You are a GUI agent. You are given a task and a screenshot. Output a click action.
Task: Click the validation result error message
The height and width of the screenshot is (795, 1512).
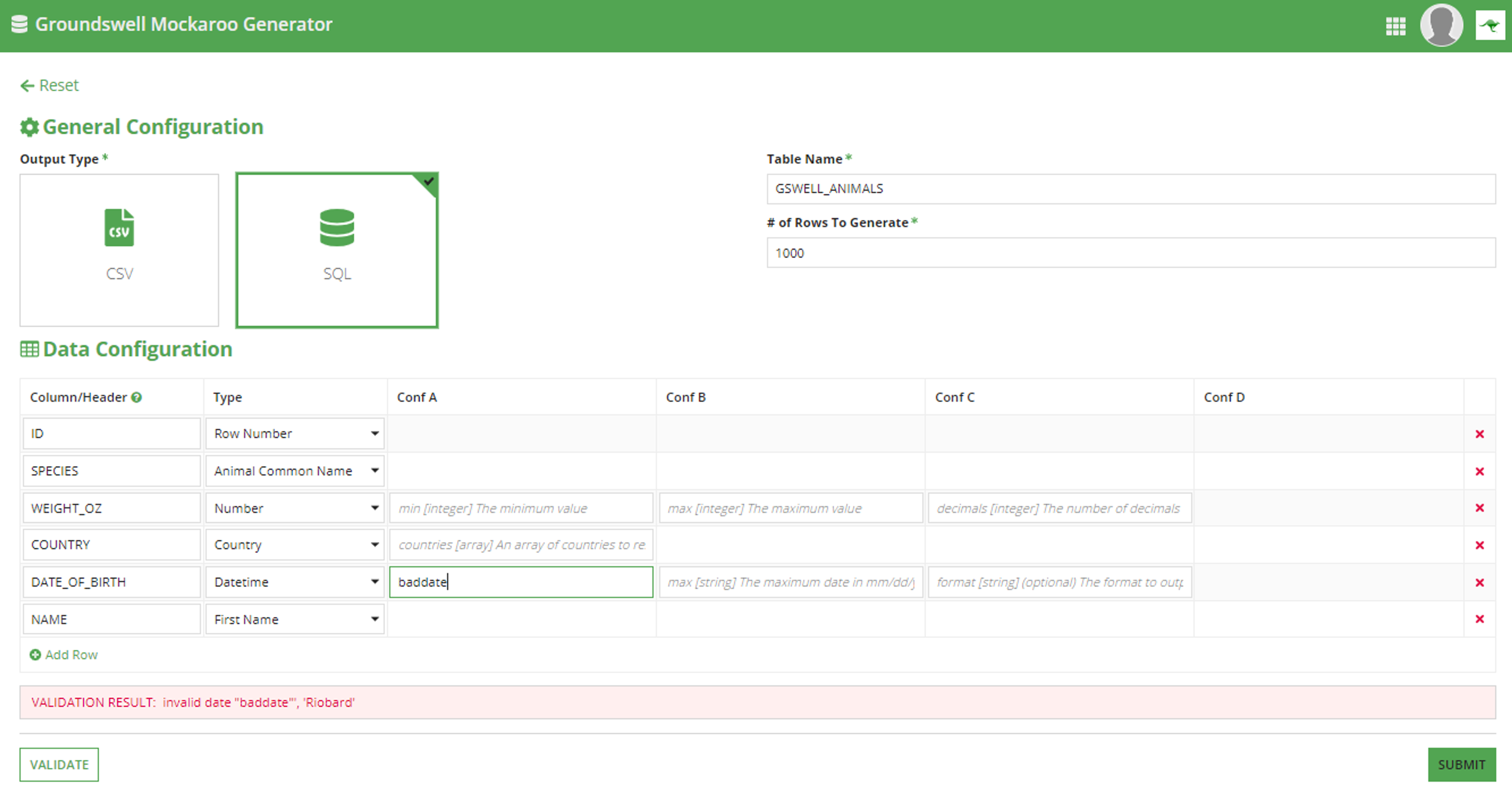[x=757, y=702]
